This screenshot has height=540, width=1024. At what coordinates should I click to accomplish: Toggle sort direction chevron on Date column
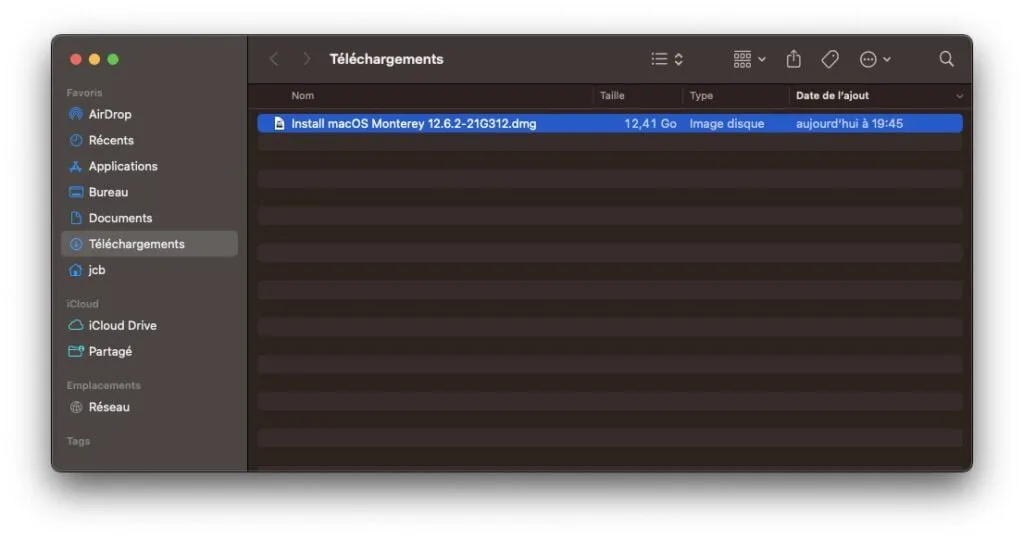(959, 96)
